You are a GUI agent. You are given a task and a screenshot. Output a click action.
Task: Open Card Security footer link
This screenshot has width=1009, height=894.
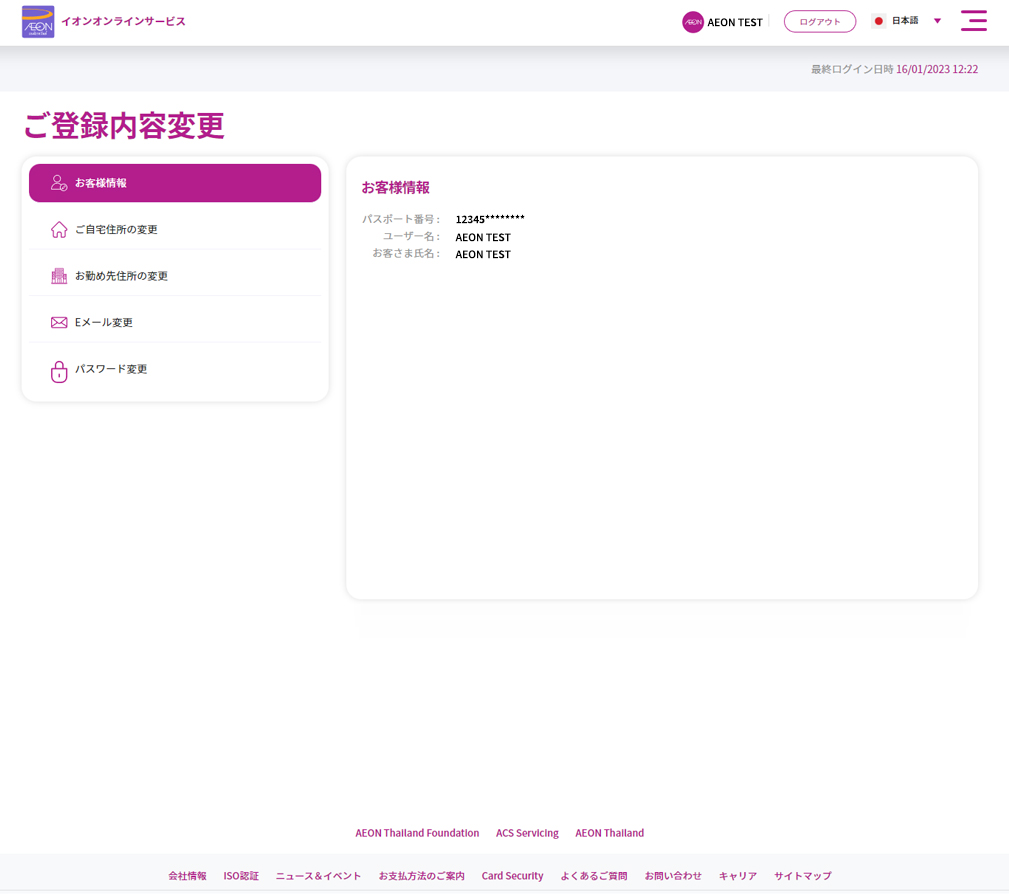(512, 876)
